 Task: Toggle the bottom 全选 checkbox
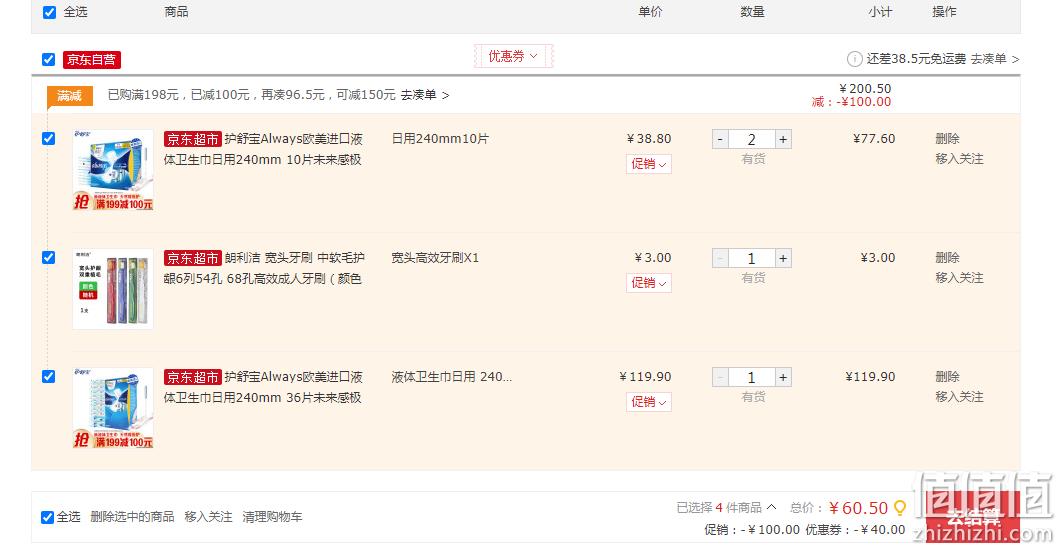tap(47, 518)
